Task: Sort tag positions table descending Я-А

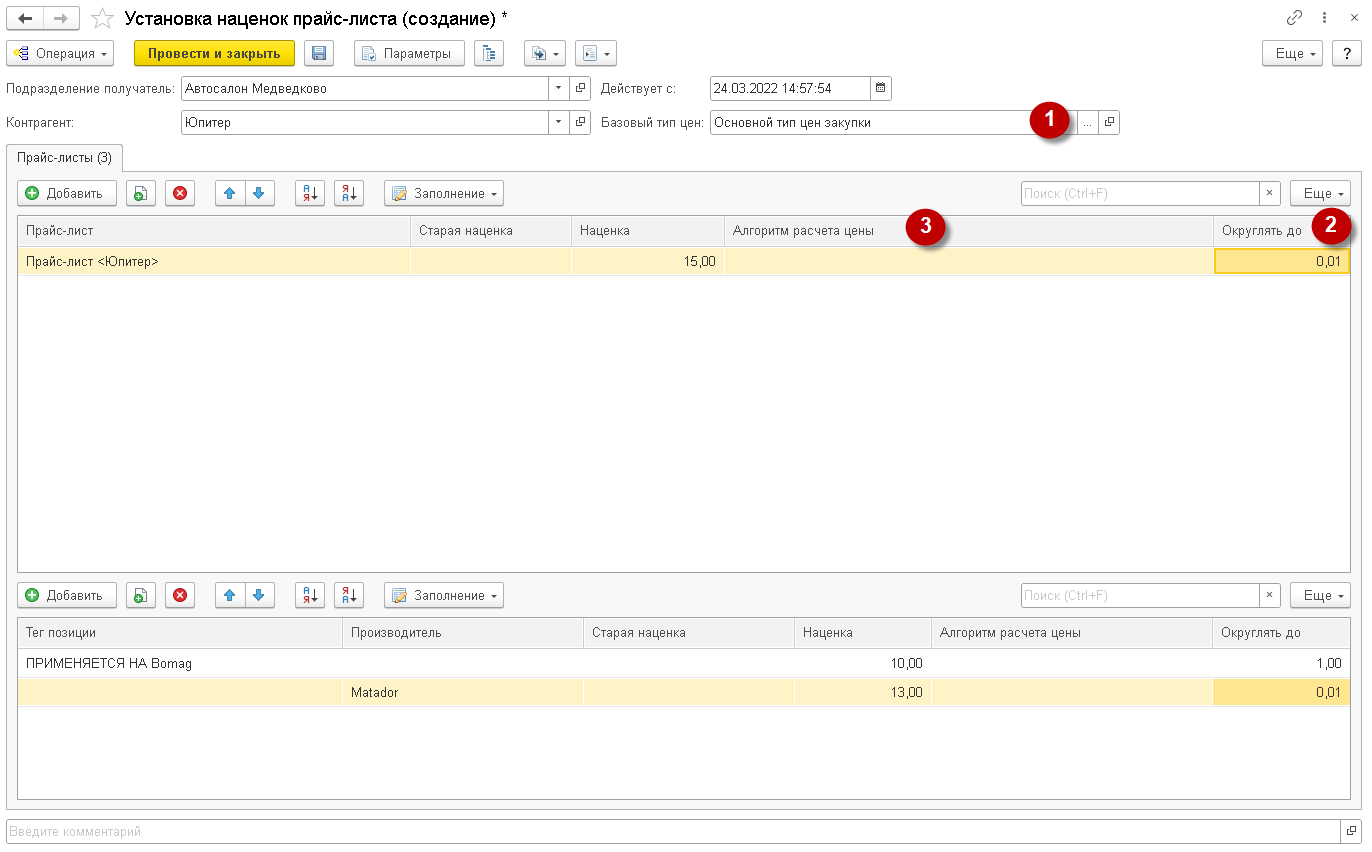Action: [348, 595]
